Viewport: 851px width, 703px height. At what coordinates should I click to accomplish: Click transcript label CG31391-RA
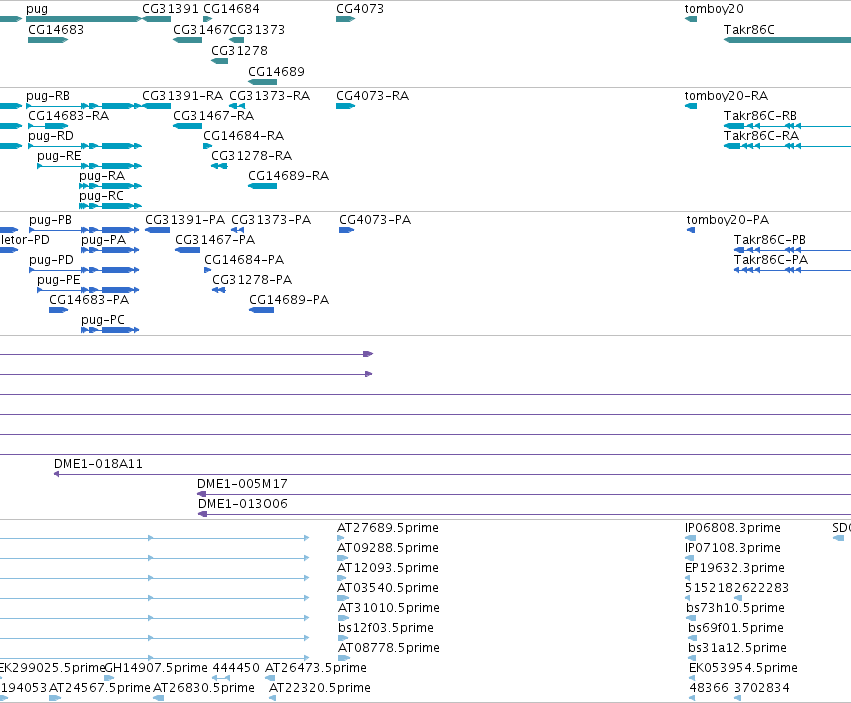(182, 96)
